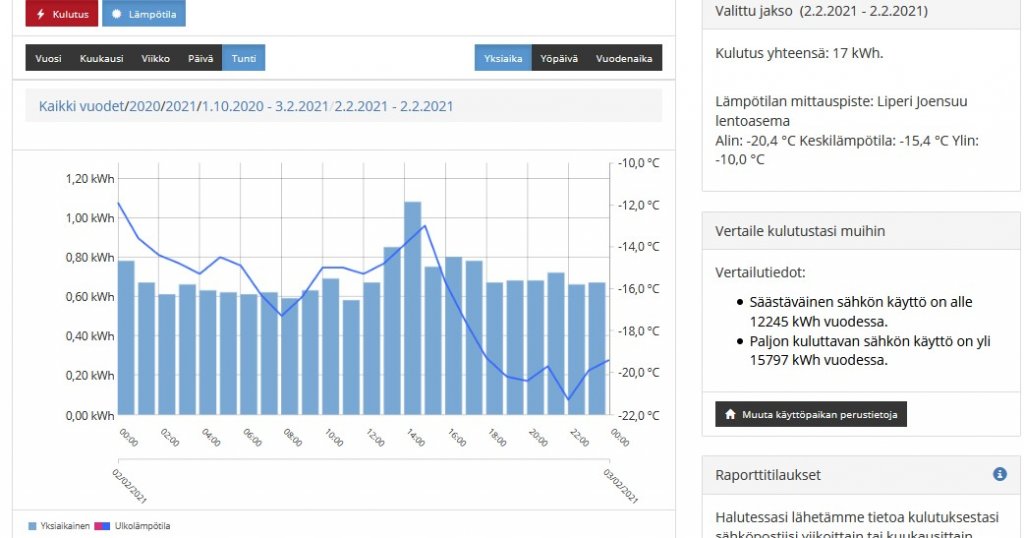Screen dimensions: 1024x538
Task: Switch to Yksiaika tariff view
Action: point(503,59)
